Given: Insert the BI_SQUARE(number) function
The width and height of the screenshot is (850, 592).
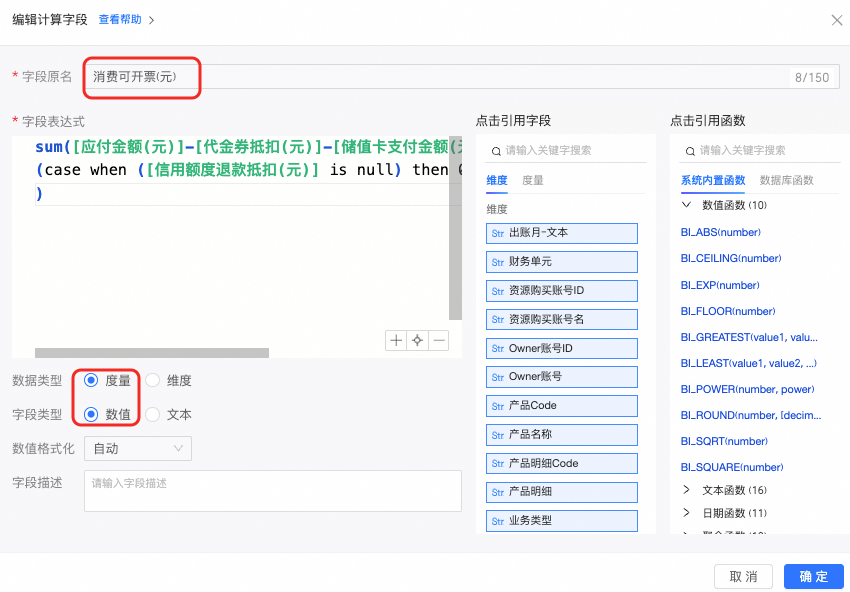Looking at the screenshot, I should (732, 467).
